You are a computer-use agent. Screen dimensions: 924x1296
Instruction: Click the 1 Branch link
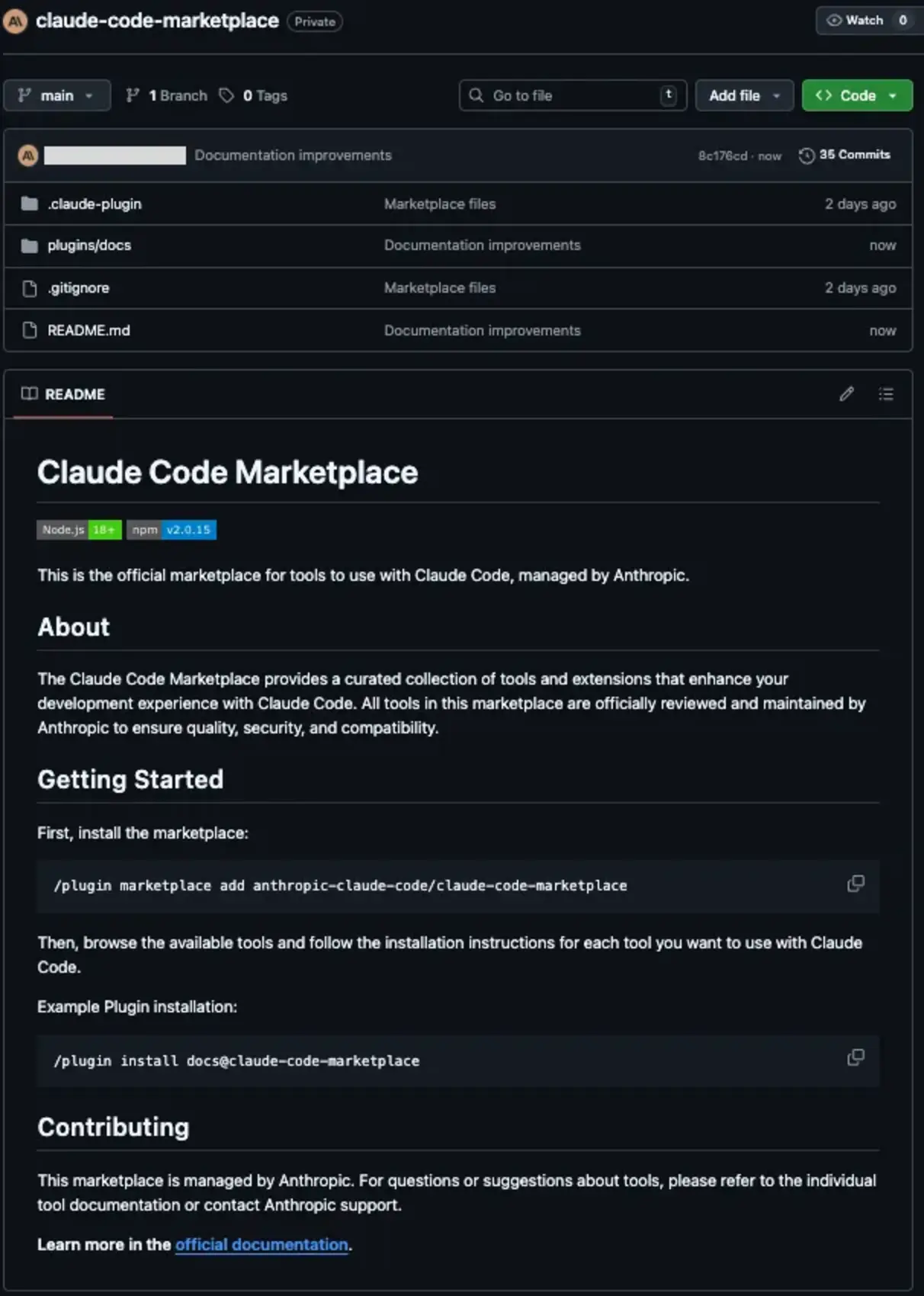click(x=178, y=95)
